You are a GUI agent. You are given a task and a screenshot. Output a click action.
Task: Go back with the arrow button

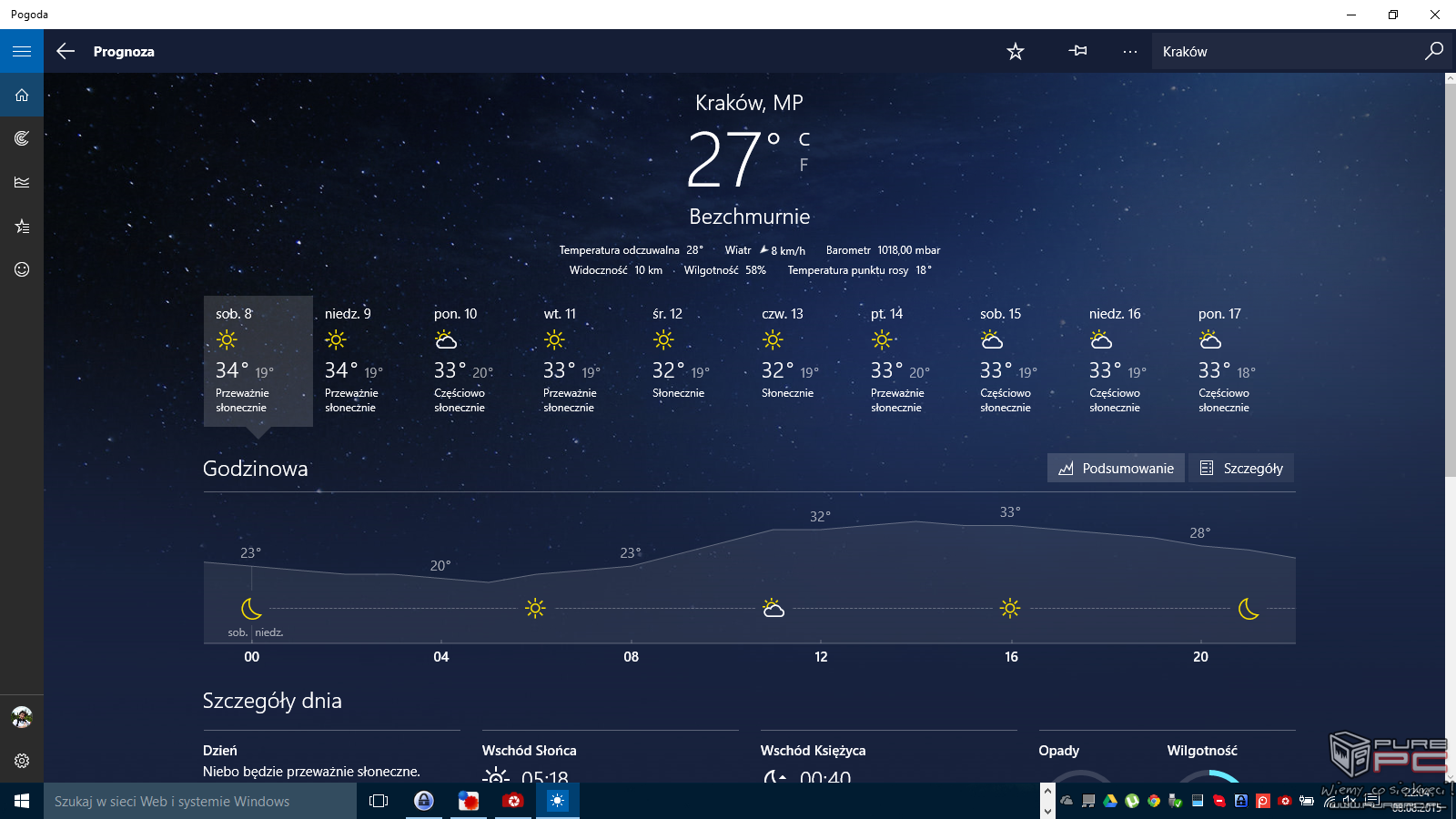point(66,51)
